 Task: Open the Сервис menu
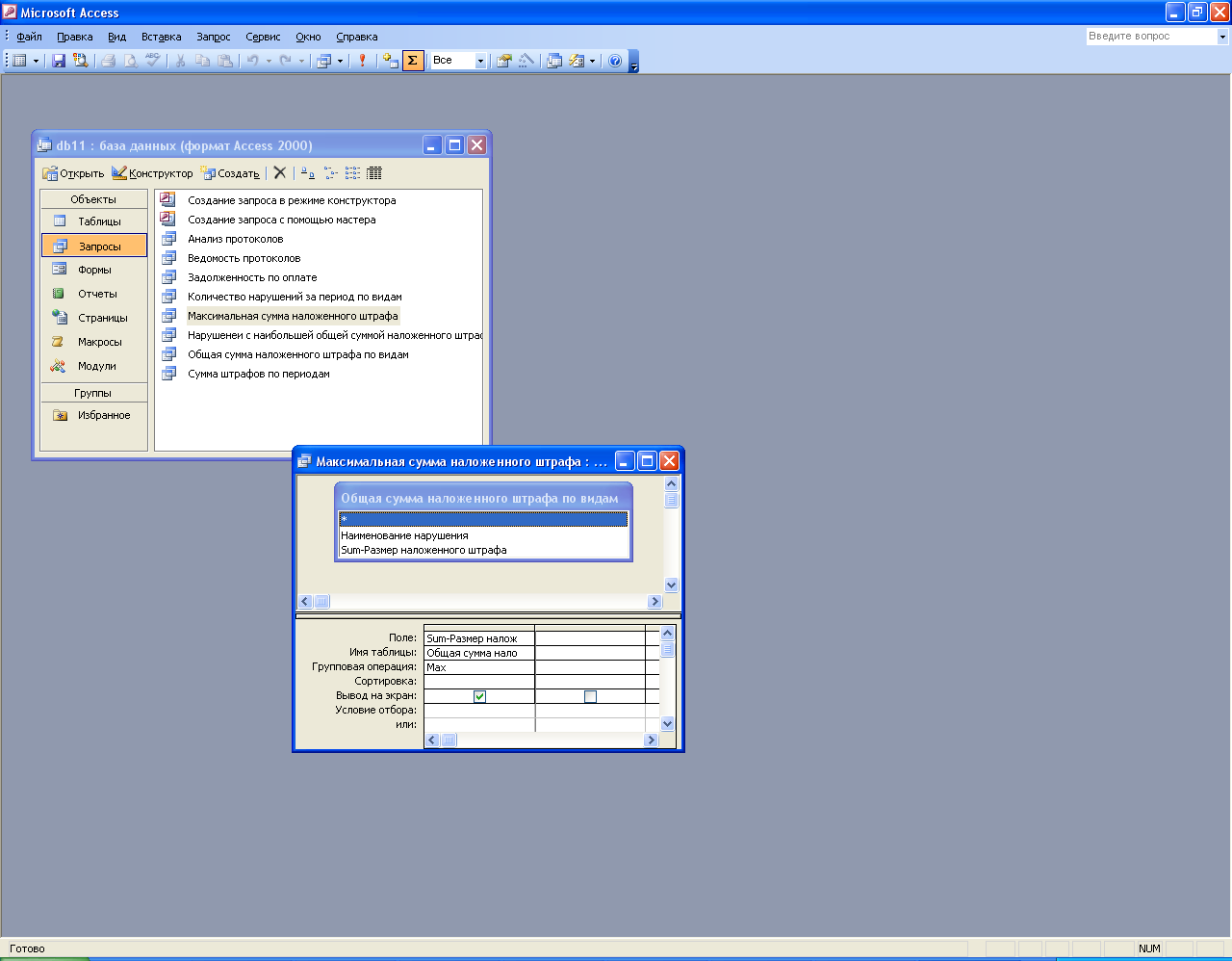point(263,37)
